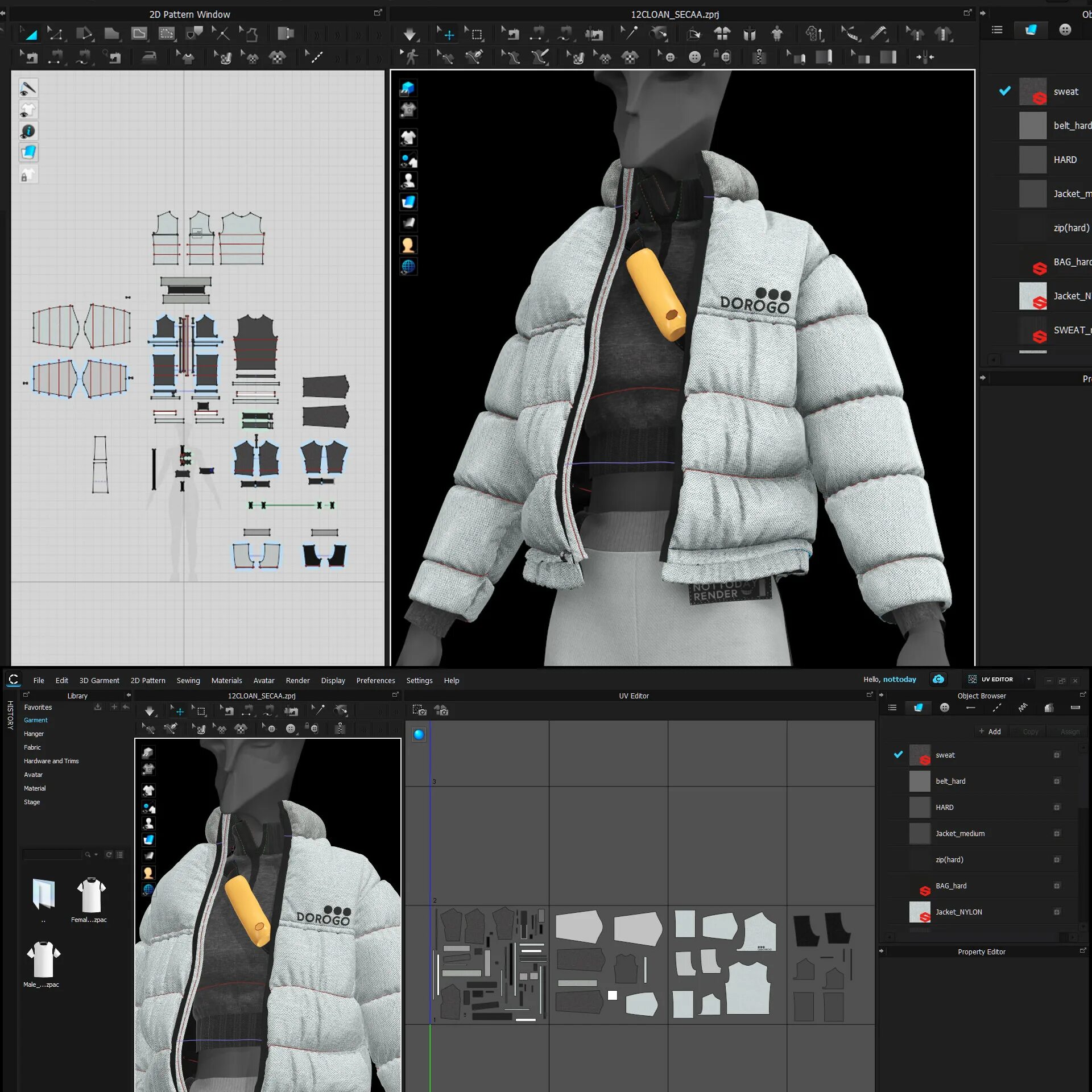Screen dimensions: 1092x1092
Task: Open Button tab in lower Object Browser
Action: tap(944, 708)
